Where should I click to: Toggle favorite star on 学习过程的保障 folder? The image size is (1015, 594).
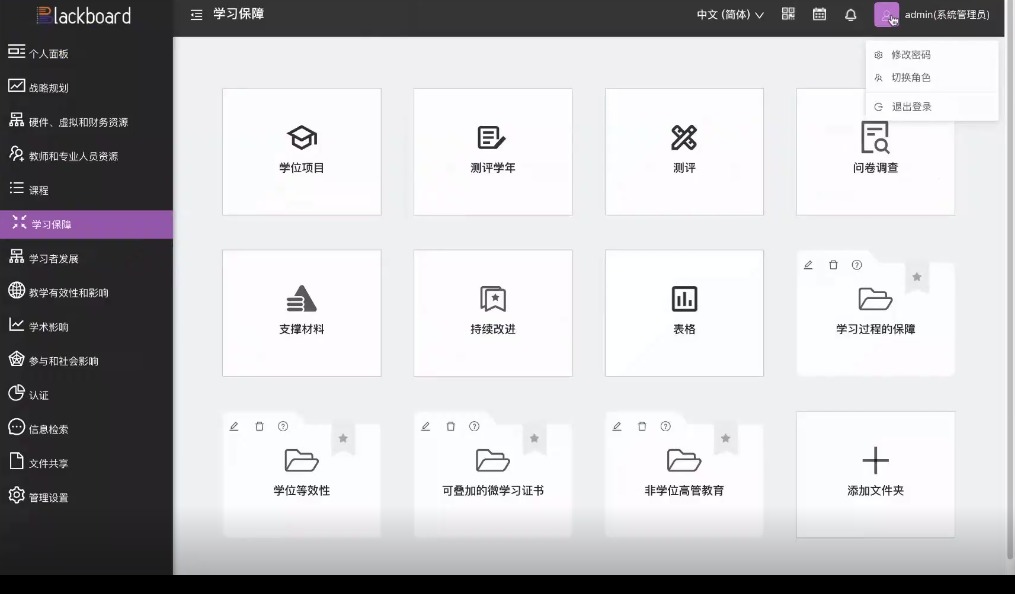(x=916, y=277)
